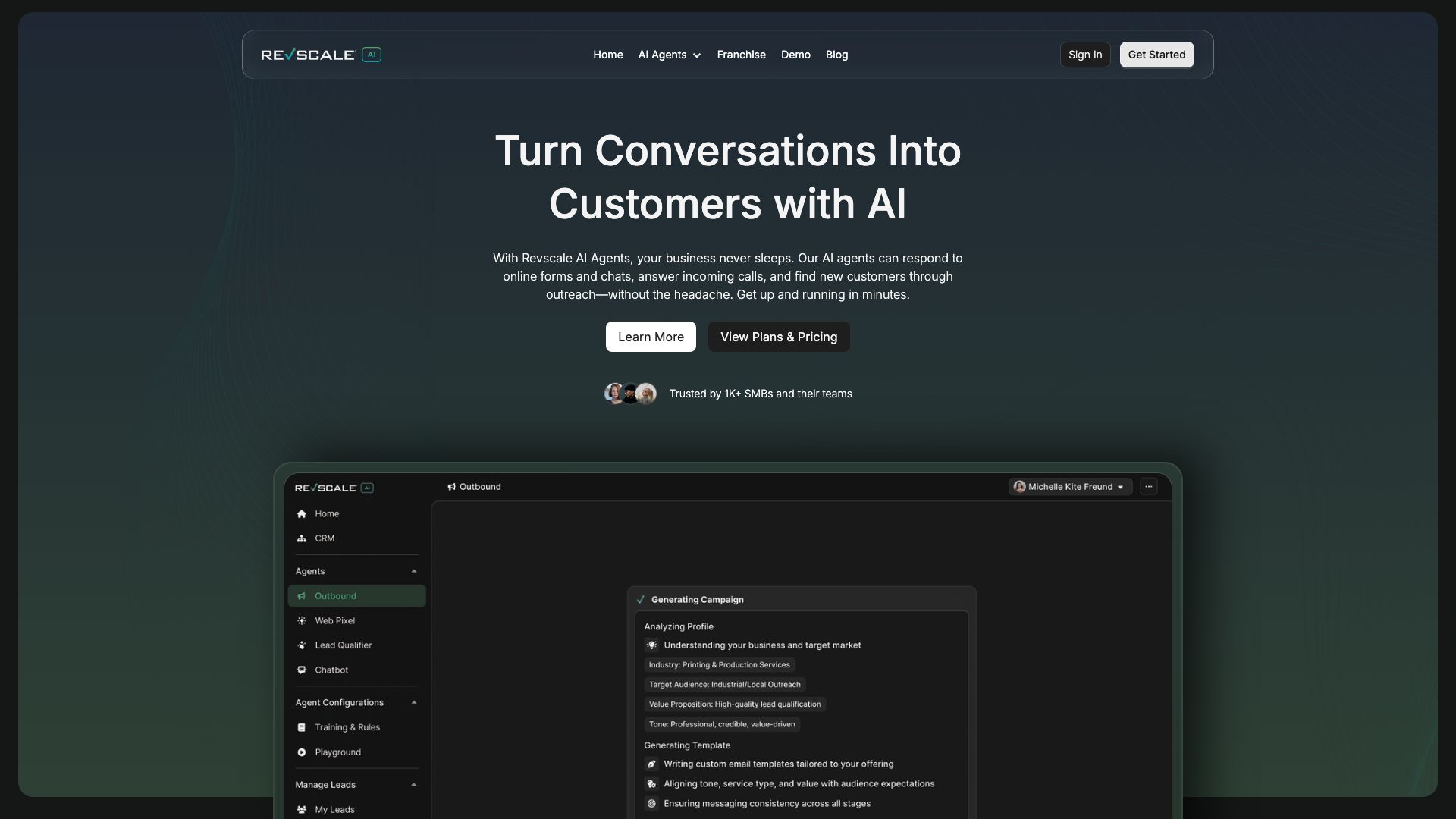Collapse the Agents section in the sidebar
This screenshot has width=1456, height=819.
pyautogui.click(x=413, y=570)
